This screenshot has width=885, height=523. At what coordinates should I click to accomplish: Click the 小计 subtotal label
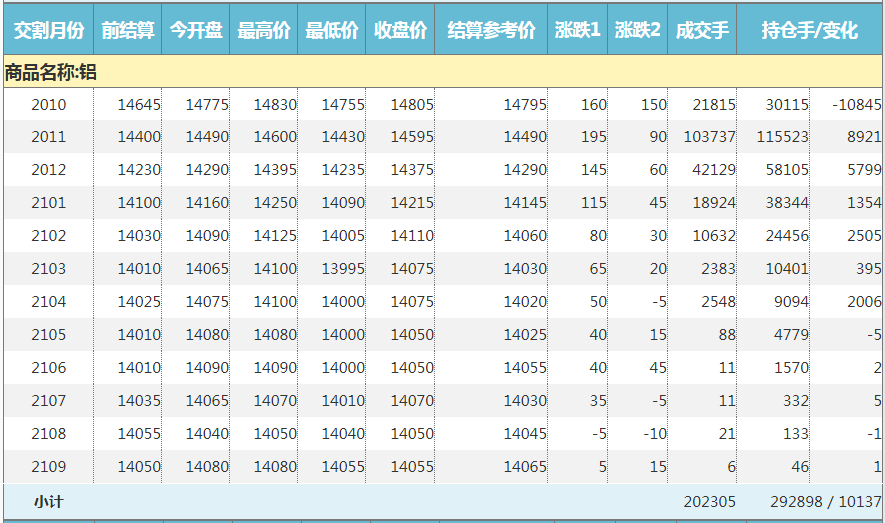click(48, 502)
